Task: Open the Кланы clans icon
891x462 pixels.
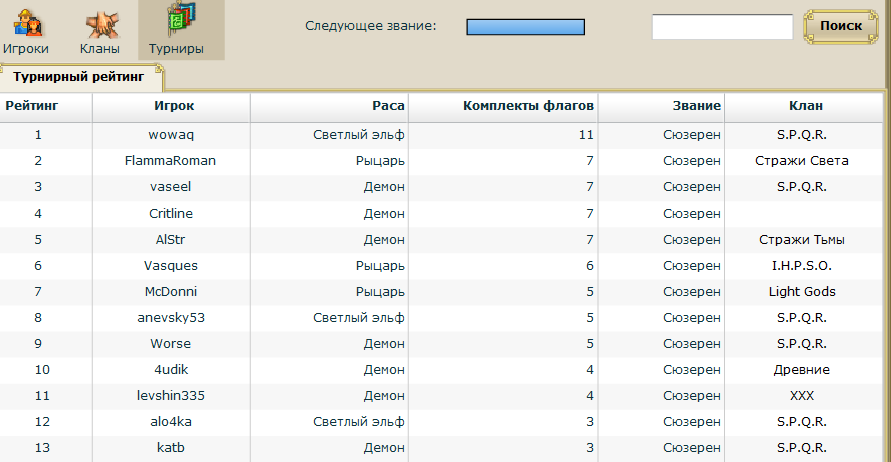Action: [x=99, y=30]
